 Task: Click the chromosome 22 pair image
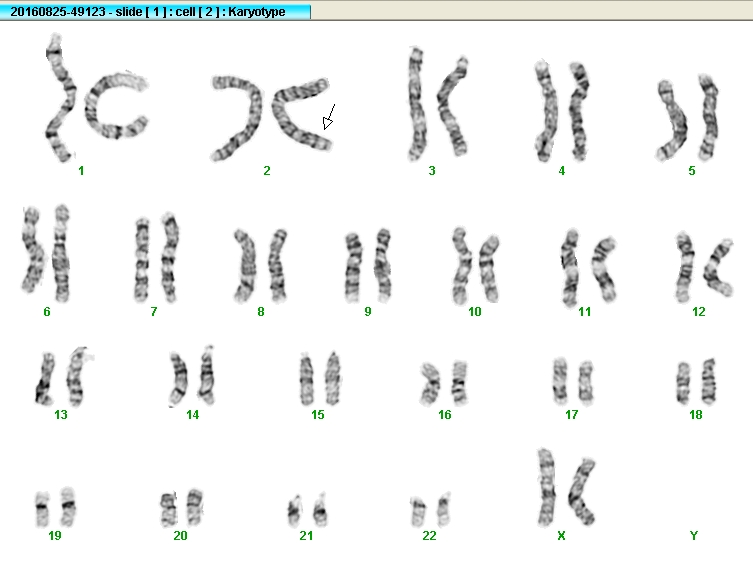tap(431, 510)
